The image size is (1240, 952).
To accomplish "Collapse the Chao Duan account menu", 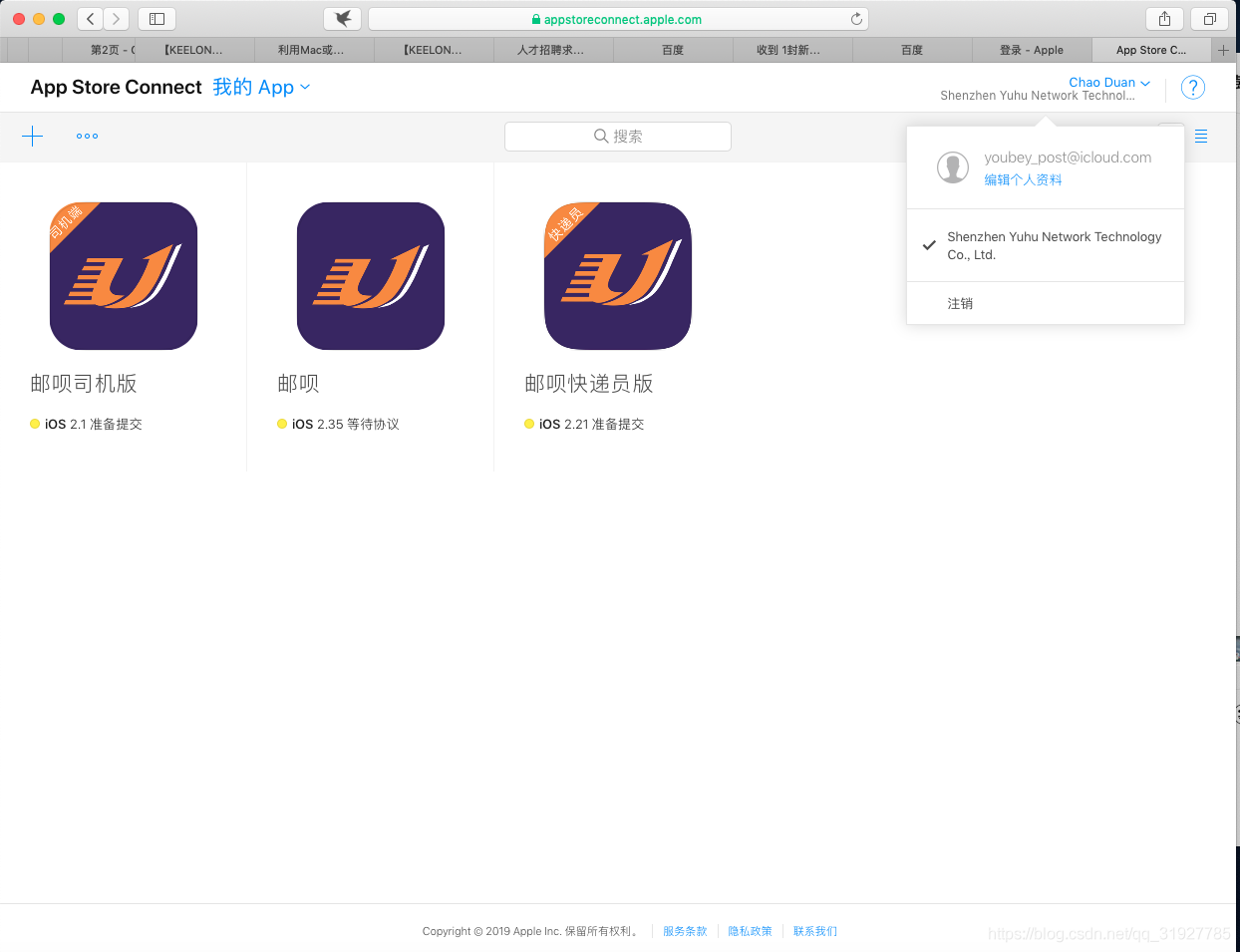I will point(1108,83).
